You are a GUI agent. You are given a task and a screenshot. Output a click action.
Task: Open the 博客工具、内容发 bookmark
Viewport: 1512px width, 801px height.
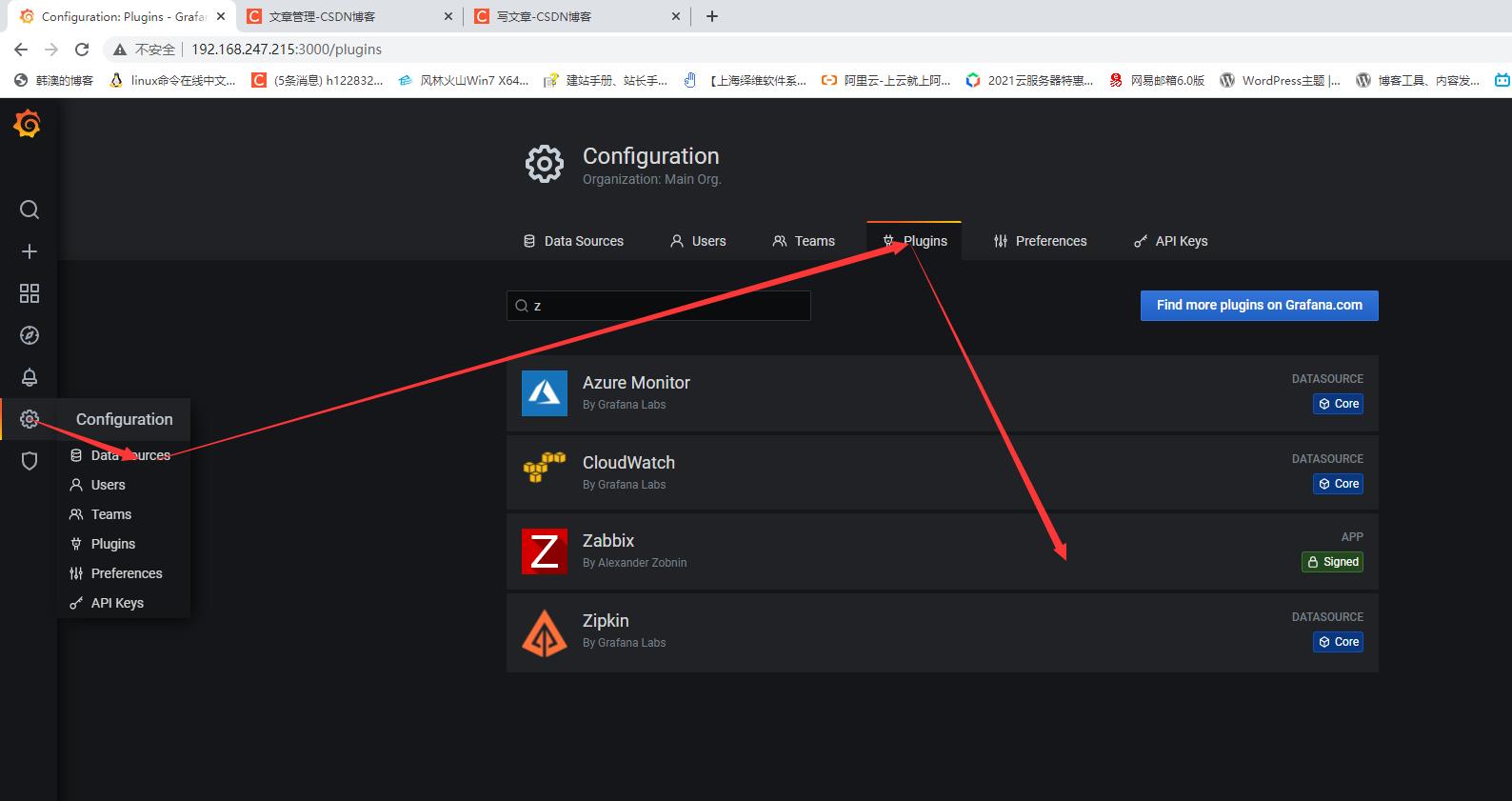1419,81
